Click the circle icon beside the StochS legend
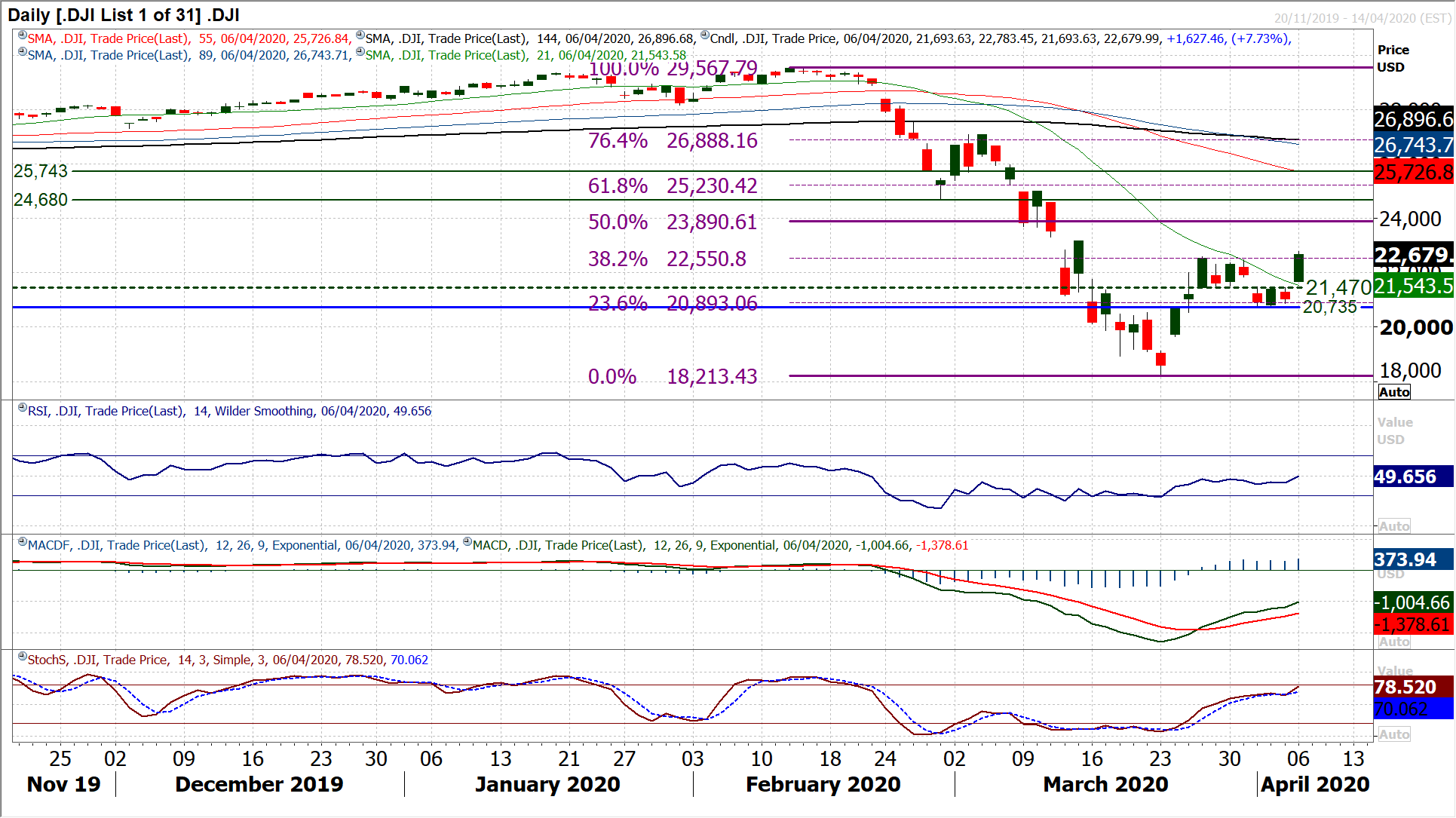Screen dimensions: 1456x818 point(23,657)
